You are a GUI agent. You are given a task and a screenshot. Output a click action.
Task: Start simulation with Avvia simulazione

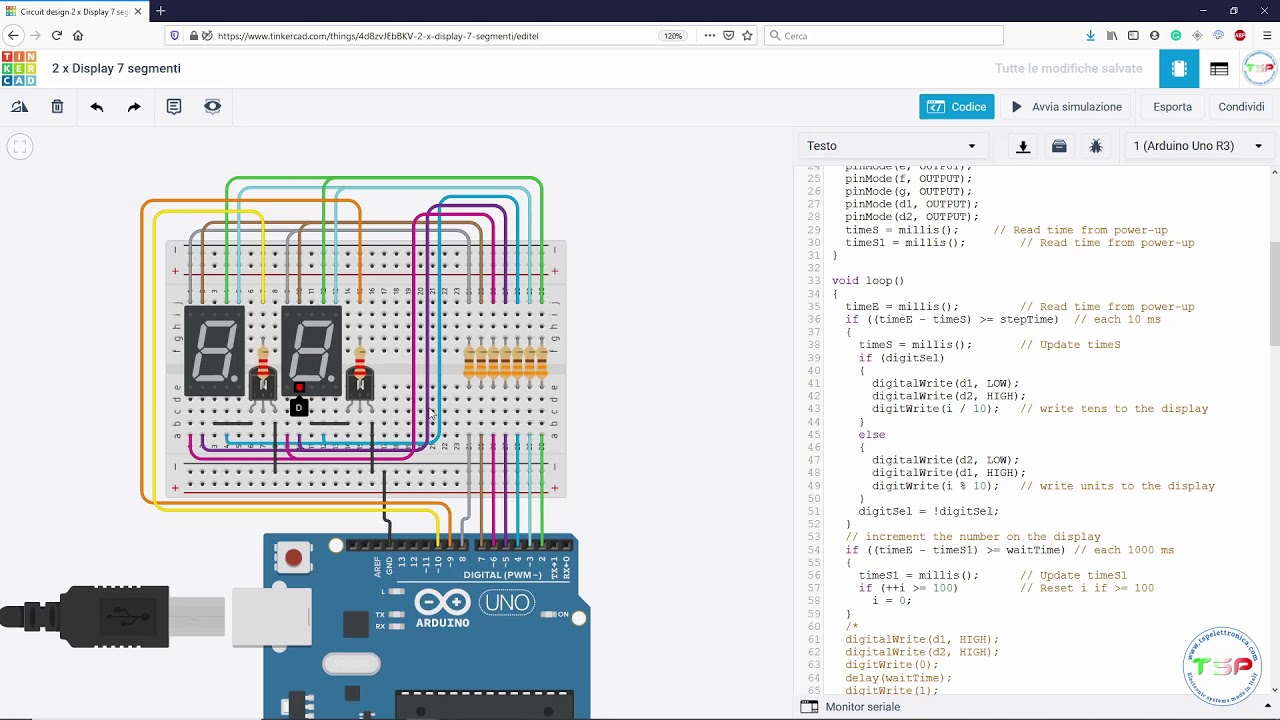pyautogui.click(x=1067, y=107)
